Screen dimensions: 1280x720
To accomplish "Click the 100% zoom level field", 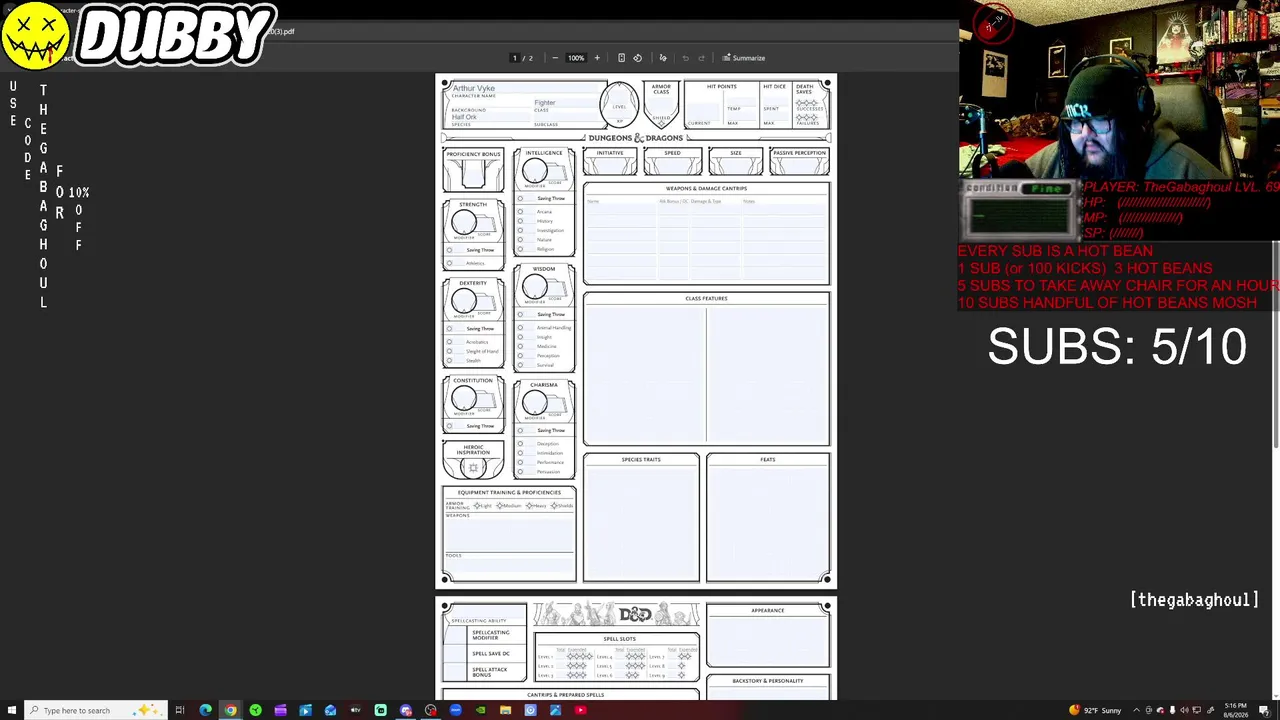I will [x=576, y=58].
